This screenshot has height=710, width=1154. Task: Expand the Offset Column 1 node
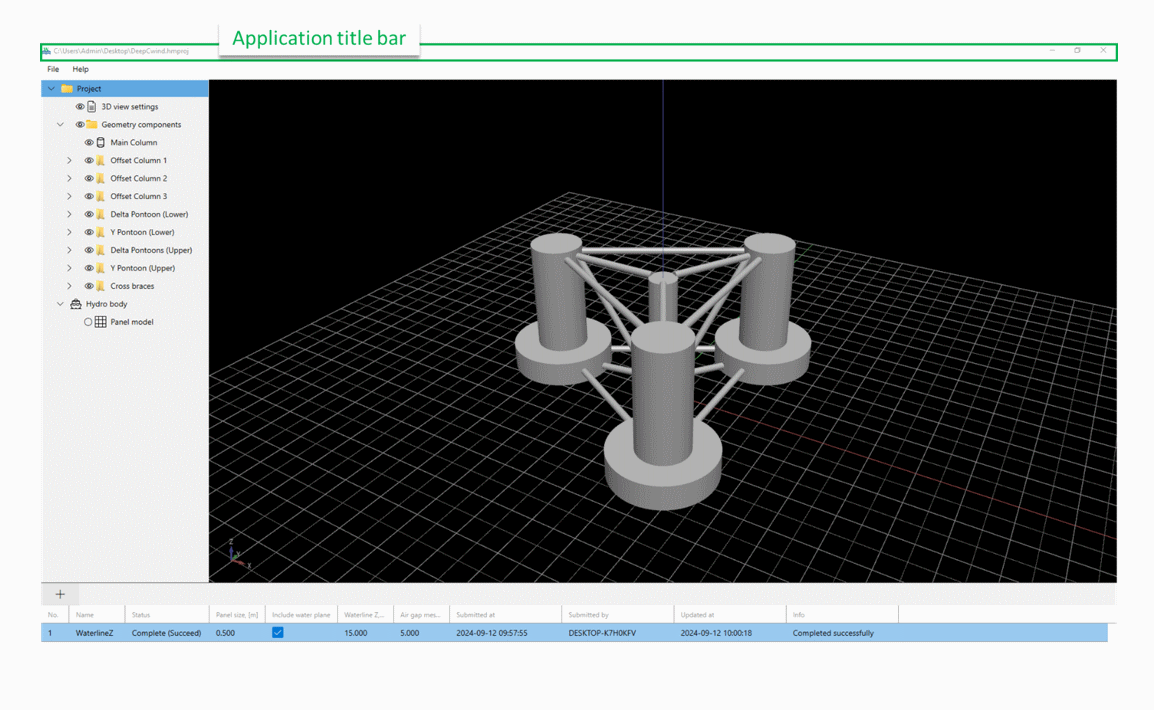click(69, 160)
